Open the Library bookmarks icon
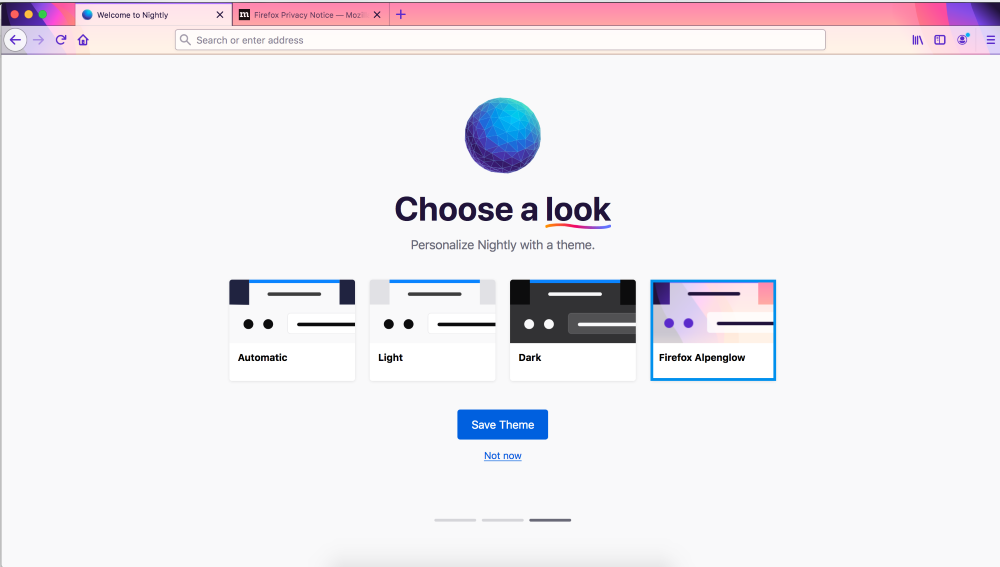1000x567 pixels. (917, 40)
